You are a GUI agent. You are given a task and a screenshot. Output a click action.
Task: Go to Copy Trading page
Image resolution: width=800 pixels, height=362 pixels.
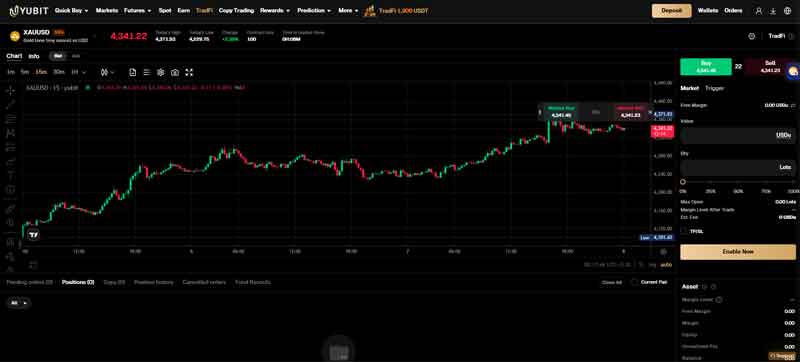click(x=236, y=10)
